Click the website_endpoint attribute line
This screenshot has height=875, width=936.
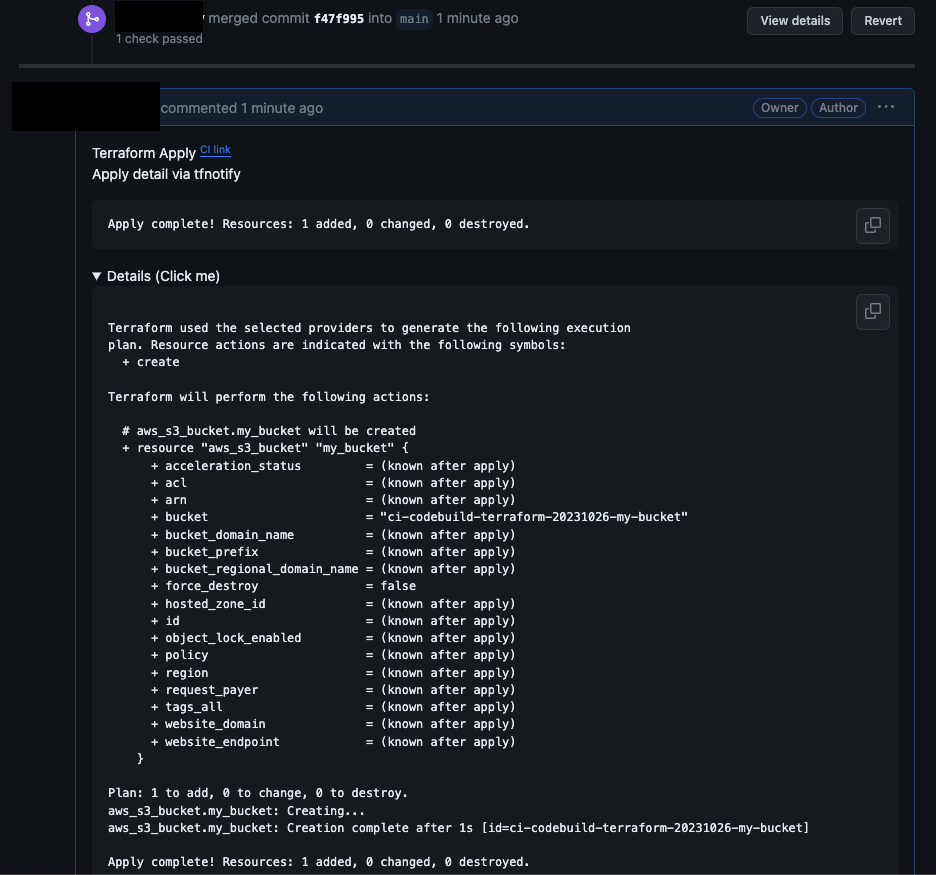(332, 742)
